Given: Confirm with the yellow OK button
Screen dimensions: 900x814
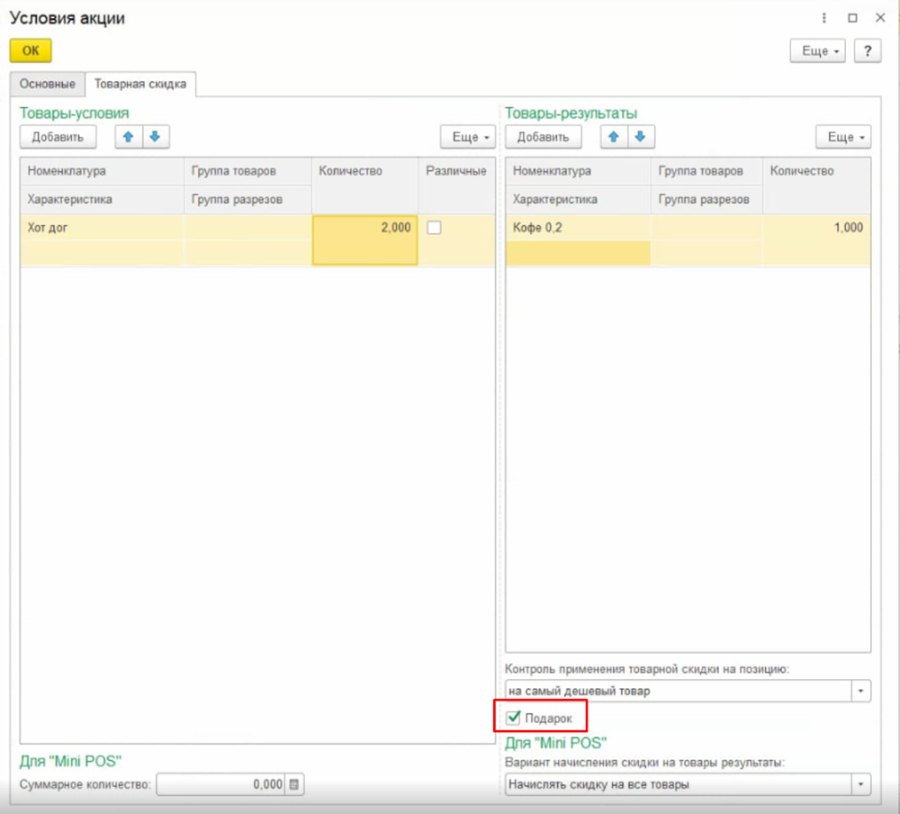Looking at the screenshot, I should (x=30, y=51).
